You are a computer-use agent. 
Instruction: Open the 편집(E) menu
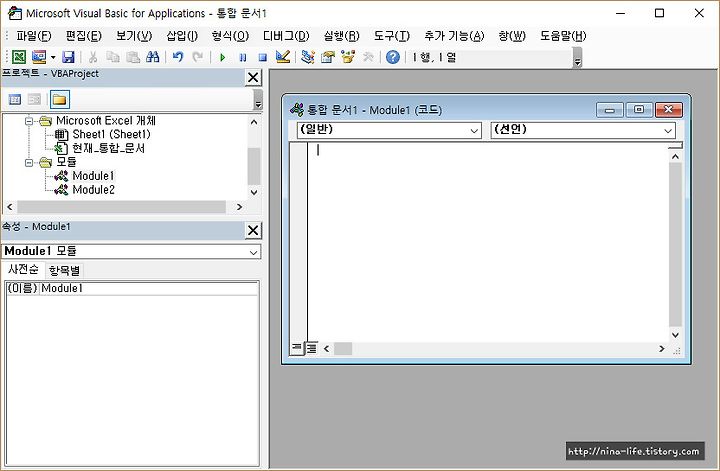[x=84, y=36]
